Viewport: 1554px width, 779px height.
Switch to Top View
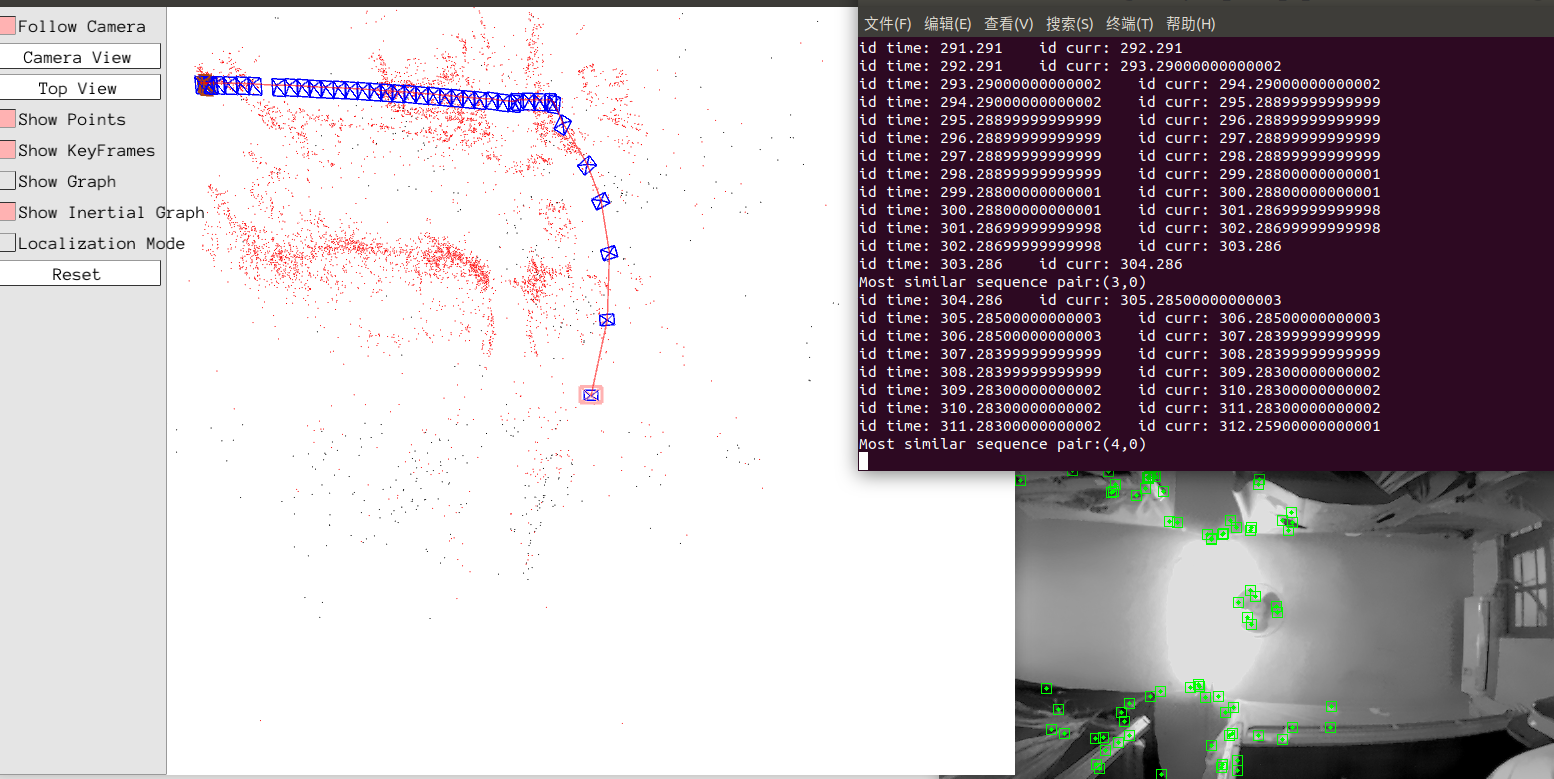[x=80, y=87]
